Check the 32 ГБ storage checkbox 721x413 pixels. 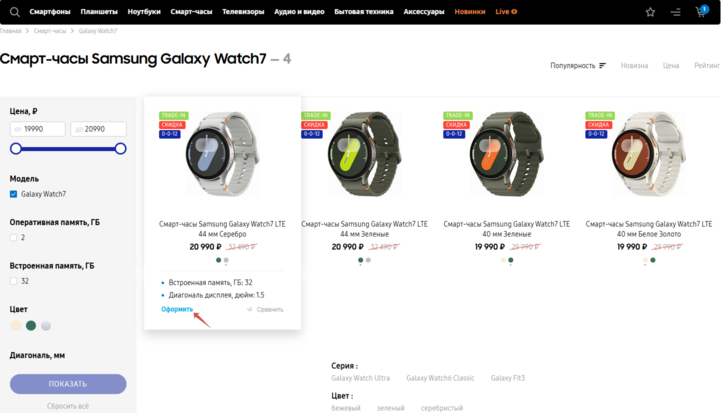(13, 281)
